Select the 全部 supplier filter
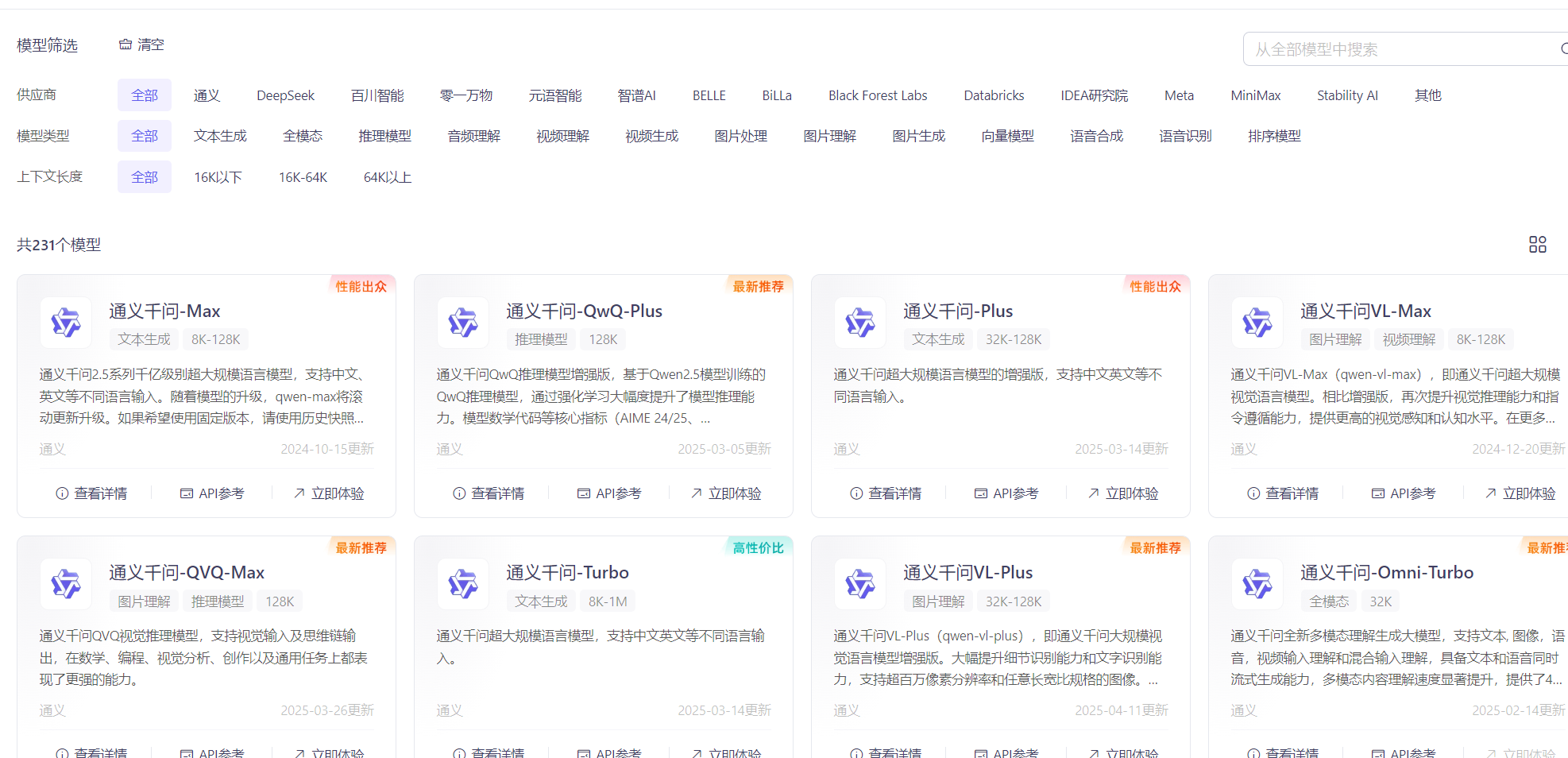This screenshot has height=758, width=1568. click(145, 95)
